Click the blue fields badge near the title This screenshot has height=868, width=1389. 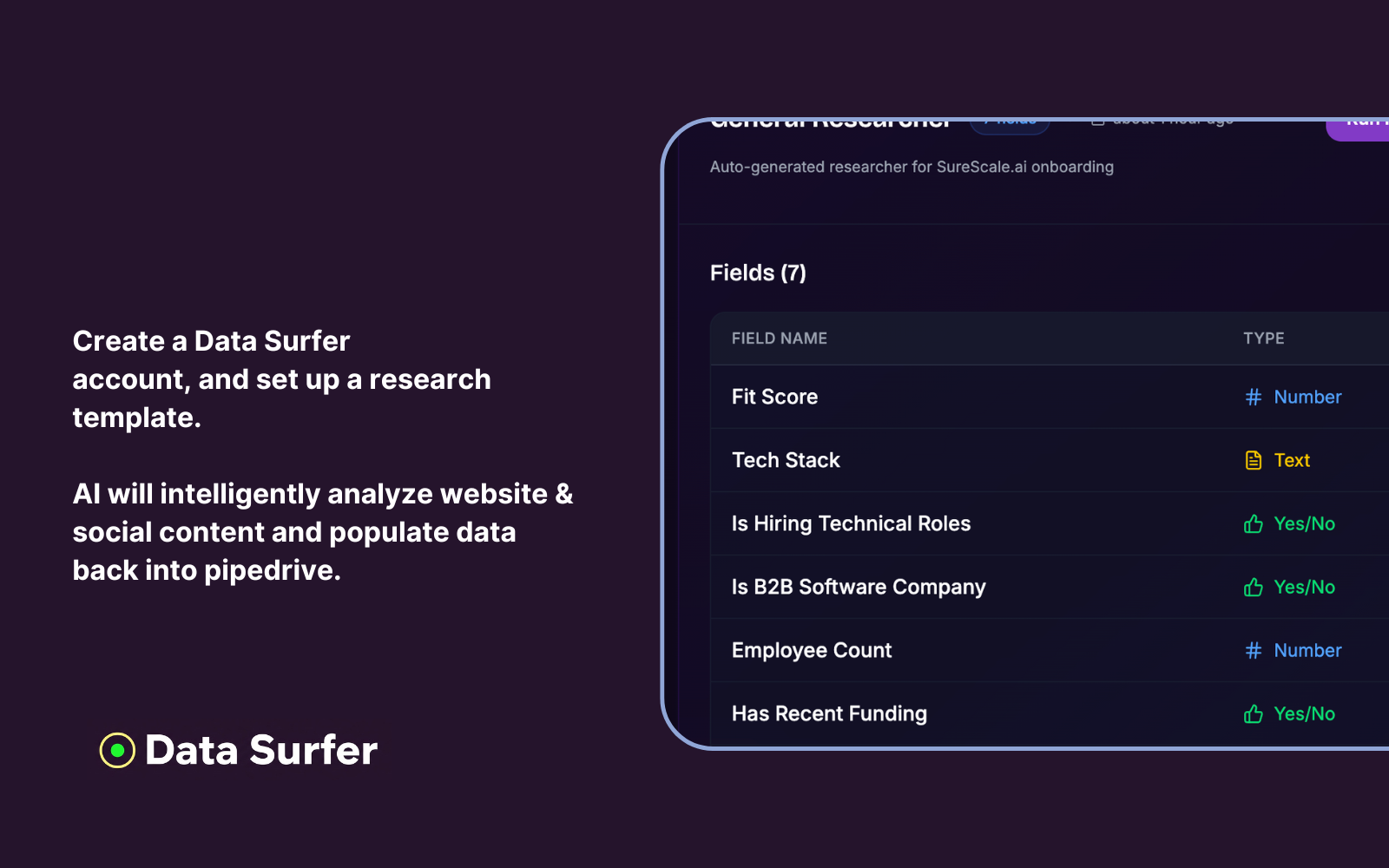pos(1010,125)
